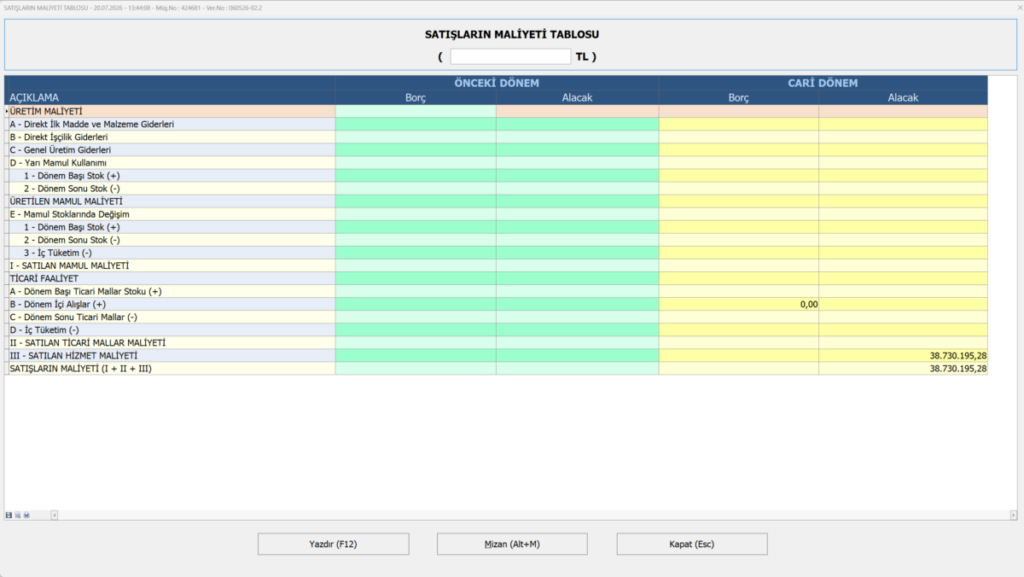Viewport: 1024px width, 577px height.
Task: Select II - SATILAN TİCARİ MALLAR MALİYETİ
Action: (x=496, y=343)
